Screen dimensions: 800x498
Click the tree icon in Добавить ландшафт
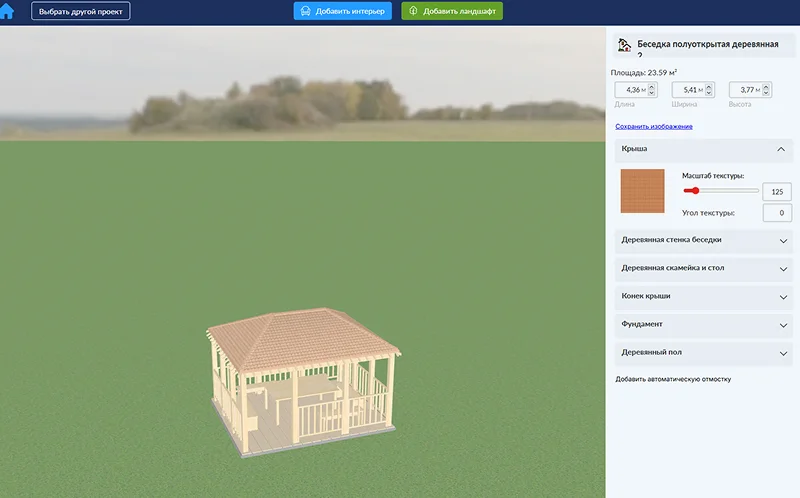click(x=412, y=11)
